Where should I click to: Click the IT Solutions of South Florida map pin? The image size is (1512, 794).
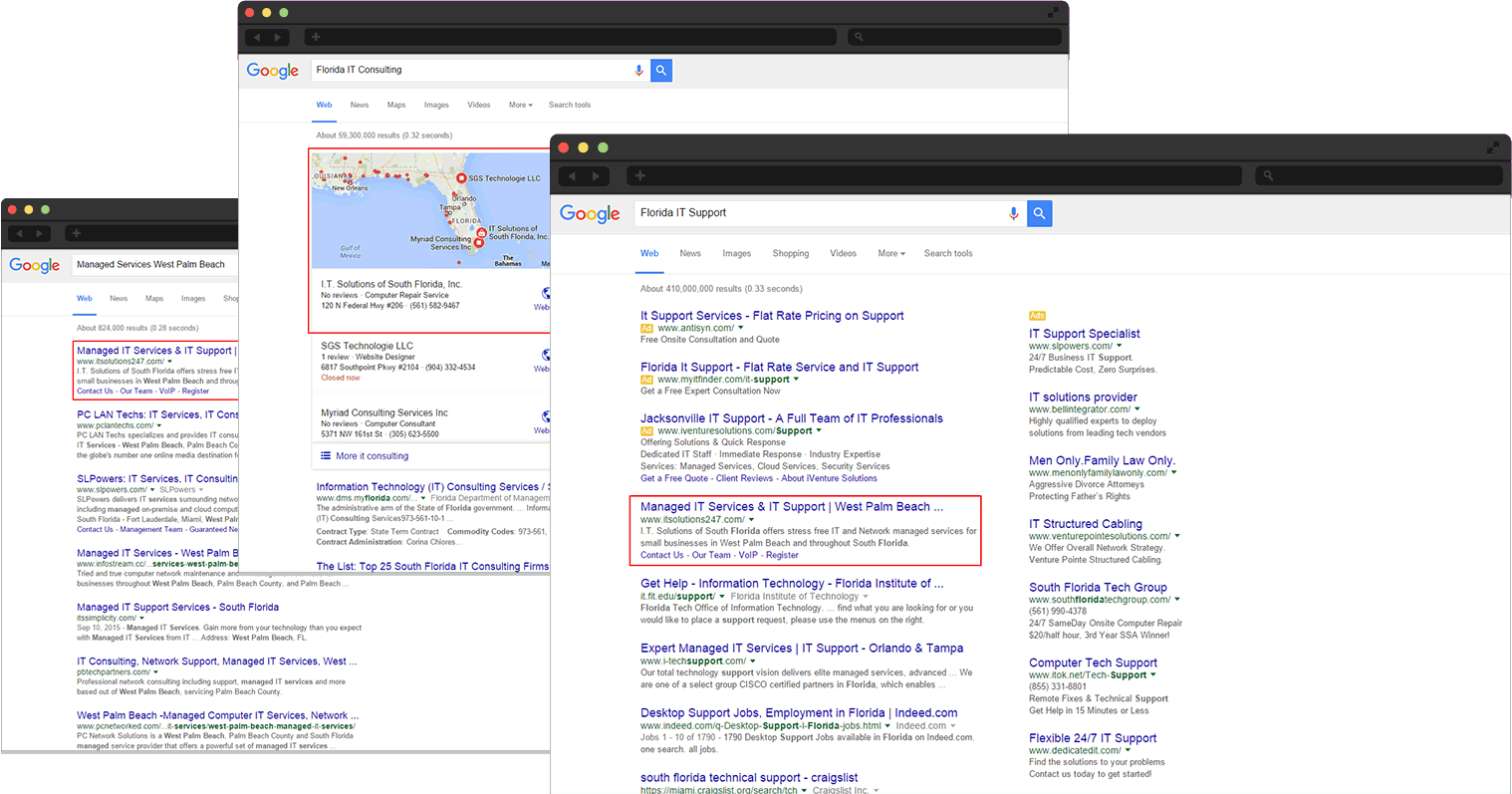482,232
